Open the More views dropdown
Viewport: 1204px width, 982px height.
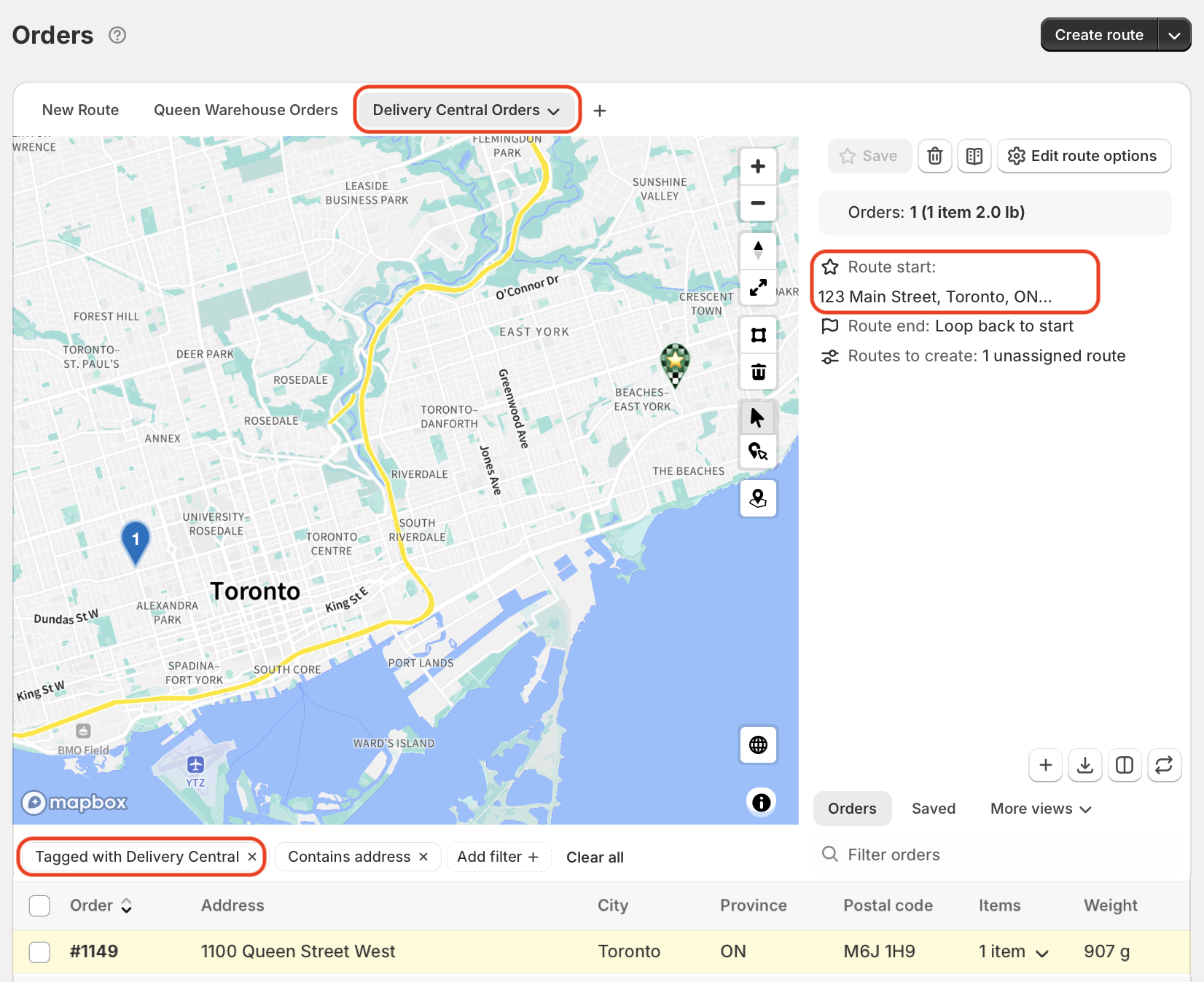[x=1040, y=809]
